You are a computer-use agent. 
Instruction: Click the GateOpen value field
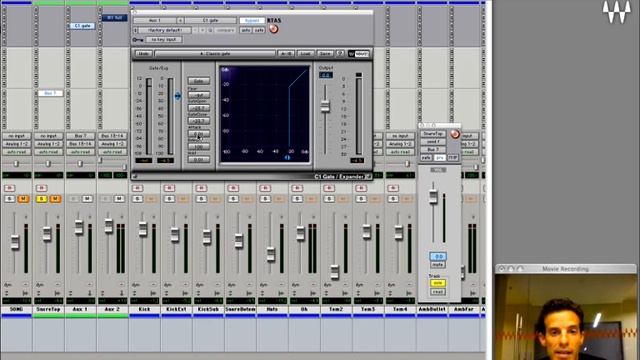tap(199, 108)
